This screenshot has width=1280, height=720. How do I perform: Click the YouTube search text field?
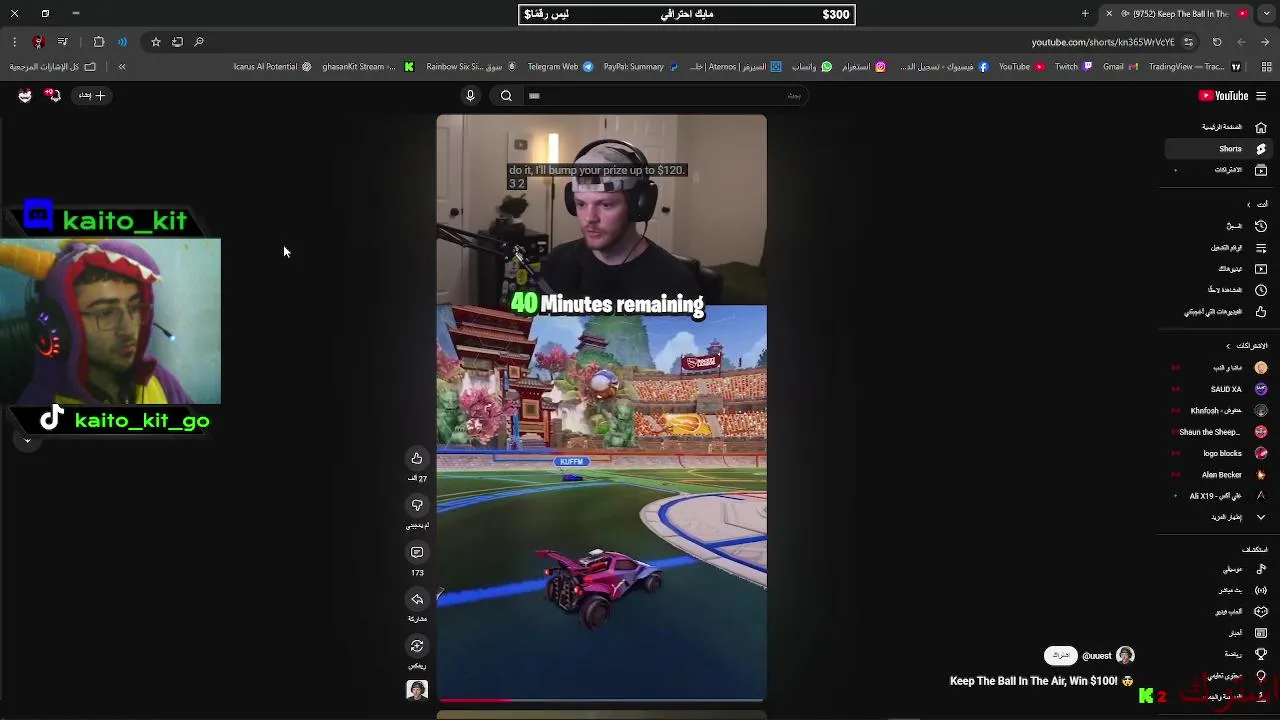tap(665, 96)
